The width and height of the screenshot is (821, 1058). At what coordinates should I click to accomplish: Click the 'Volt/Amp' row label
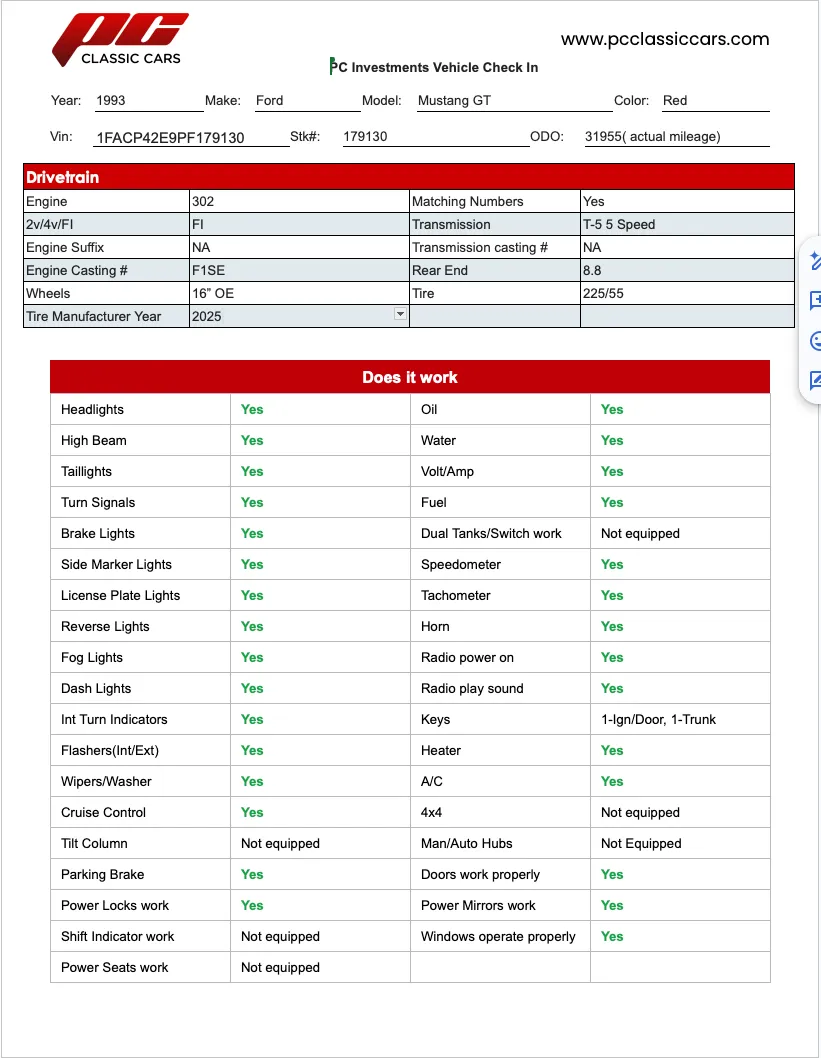(447, 472)
